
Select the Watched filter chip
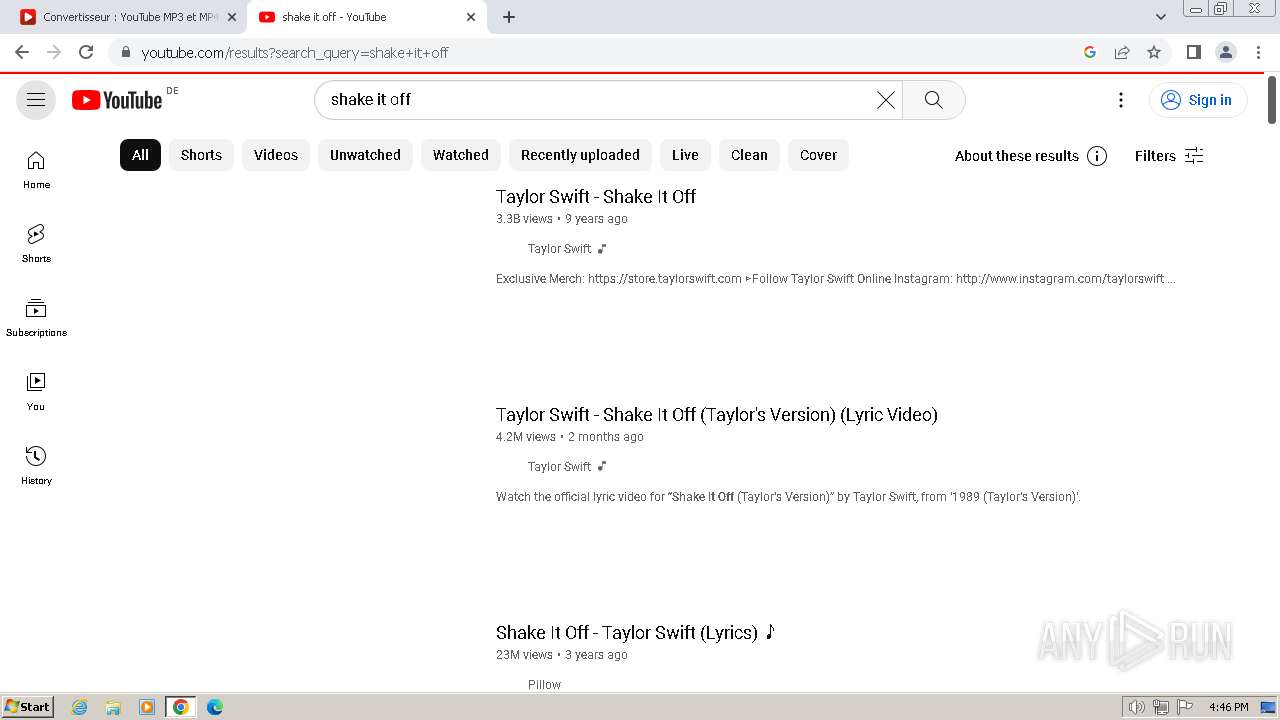point(461,155)
